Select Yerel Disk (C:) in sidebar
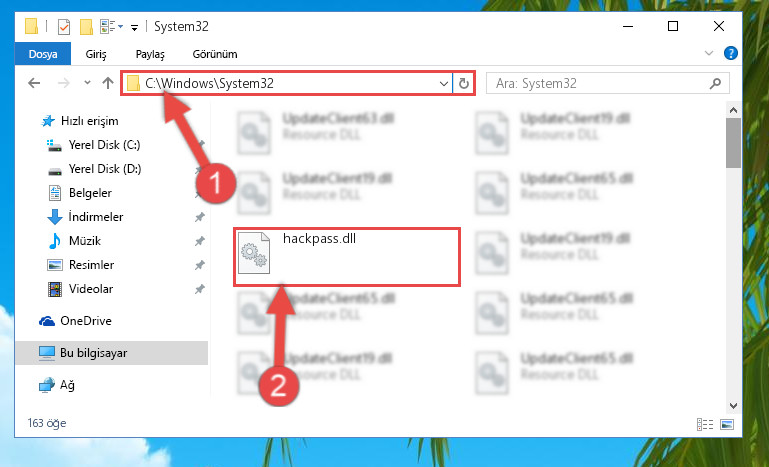 click(x=104, y=145)
